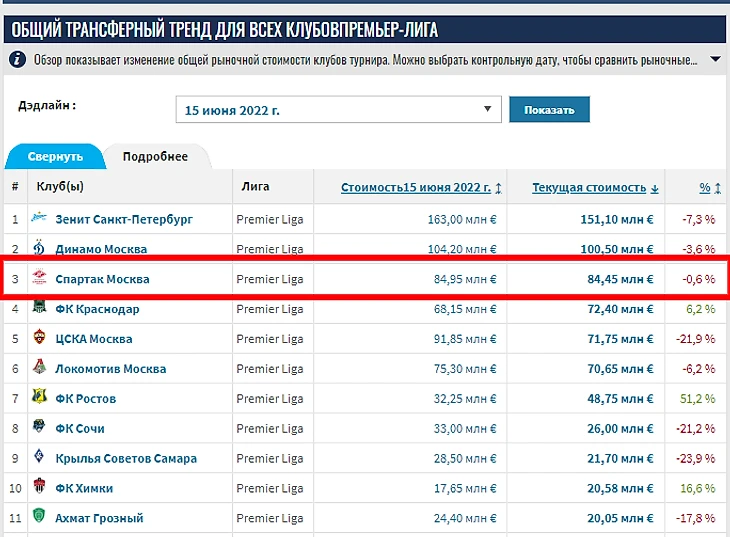Open the Ахмат Грозный club link
Image resolution: width=730 pixels, height=537 pixels.
tap(99, 518)
